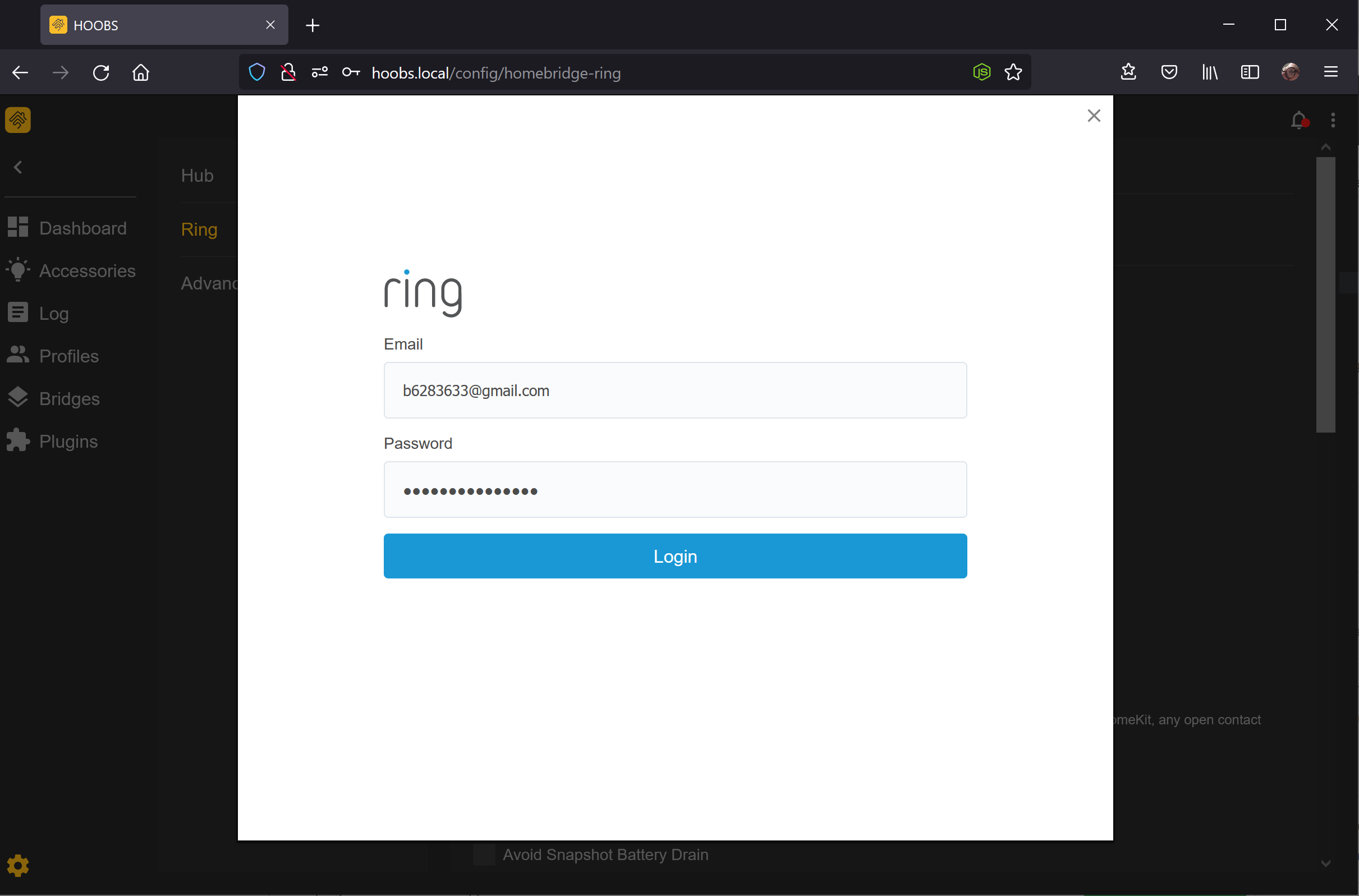1359x896 pixels.
Task: Toggle the tracking protection shield
Action: (256, 72)
